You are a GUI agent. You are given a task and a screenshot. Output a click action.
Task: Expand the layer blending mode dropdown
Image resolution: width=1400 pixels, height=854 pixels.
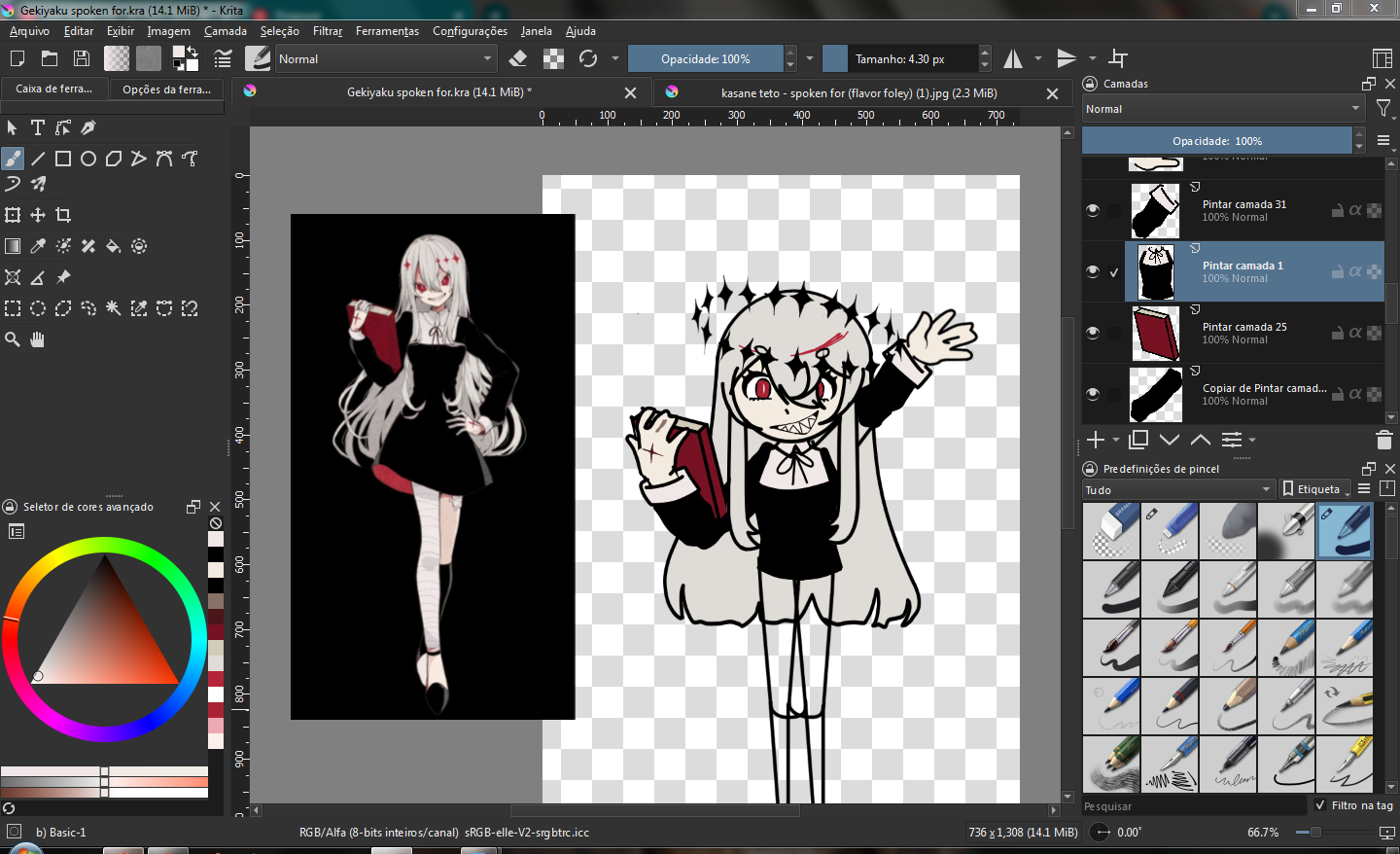click(1222, 109)
